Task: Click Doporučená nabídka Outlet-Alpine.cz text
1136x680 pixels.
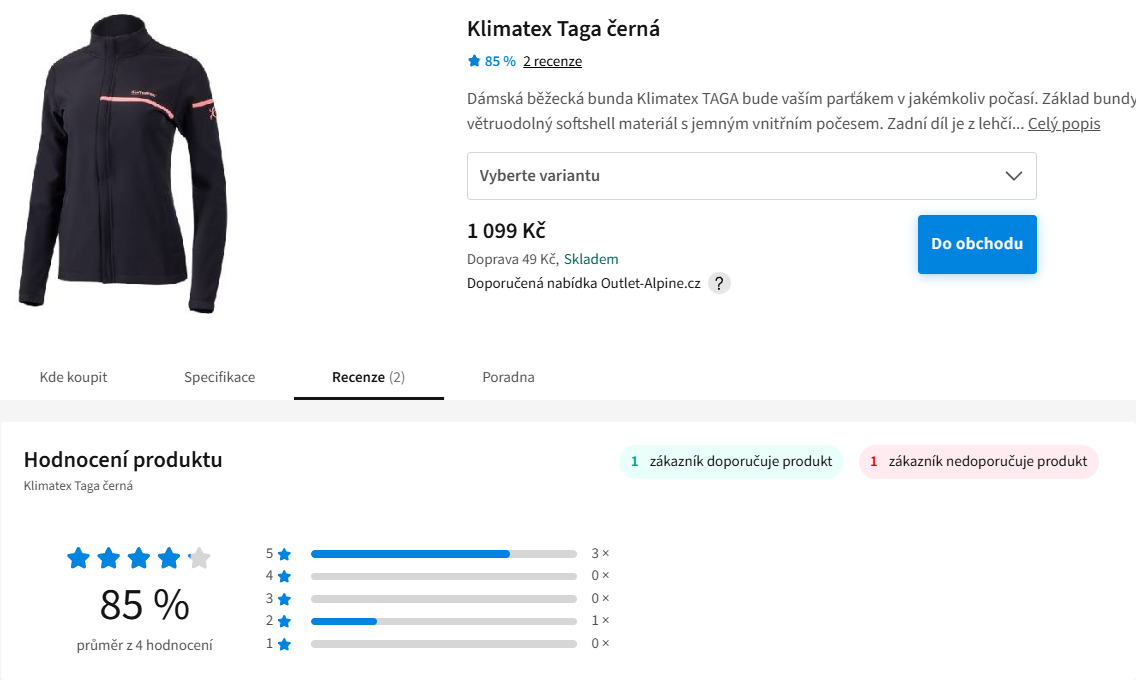Action: click(583, 283)
